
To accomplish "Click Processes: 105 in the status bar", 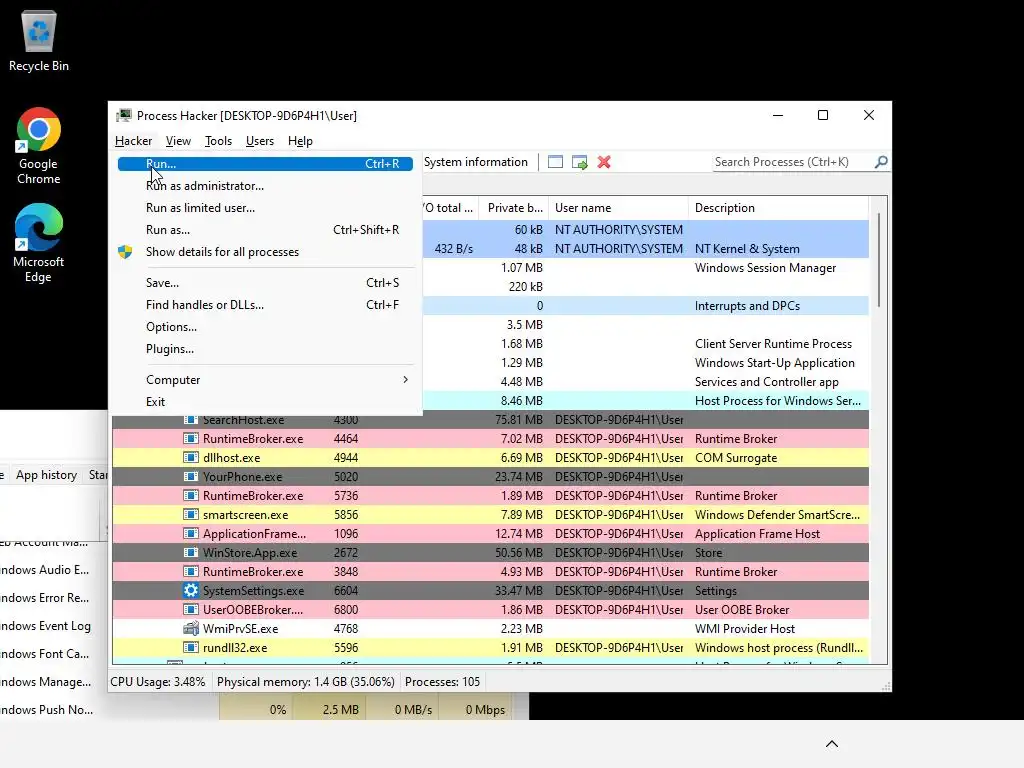I will tap(442, 682).
